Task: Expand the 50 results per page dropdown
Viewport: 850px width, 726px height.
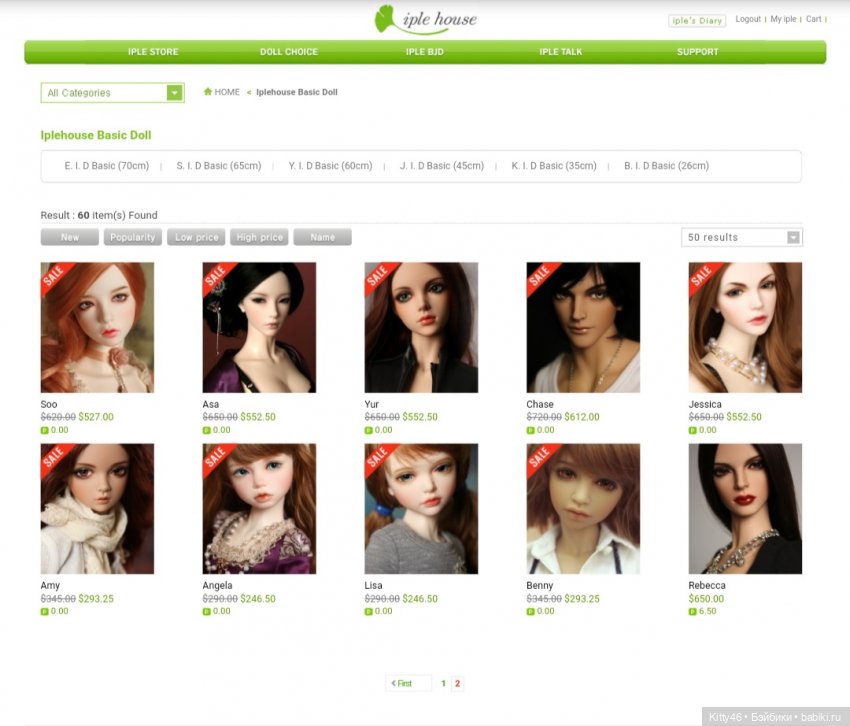Action: point(741,237)
